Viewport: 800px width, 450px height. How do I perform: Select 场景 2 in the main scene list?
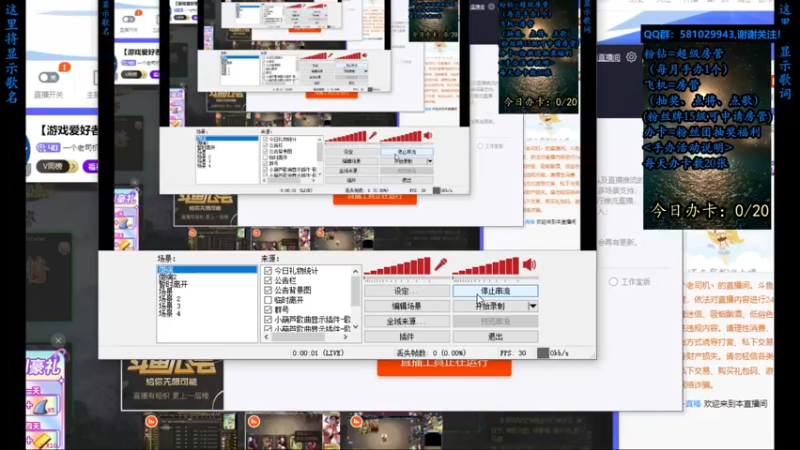coord(169,299)
